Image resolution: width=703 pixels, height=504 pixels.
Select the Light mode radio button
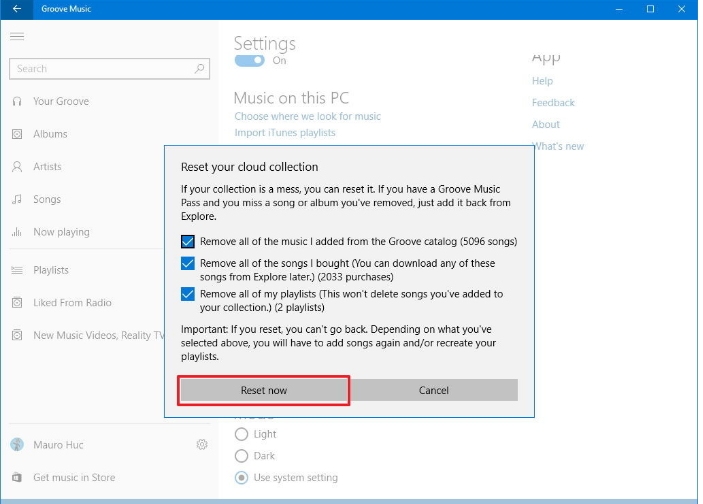coord(240,434)
